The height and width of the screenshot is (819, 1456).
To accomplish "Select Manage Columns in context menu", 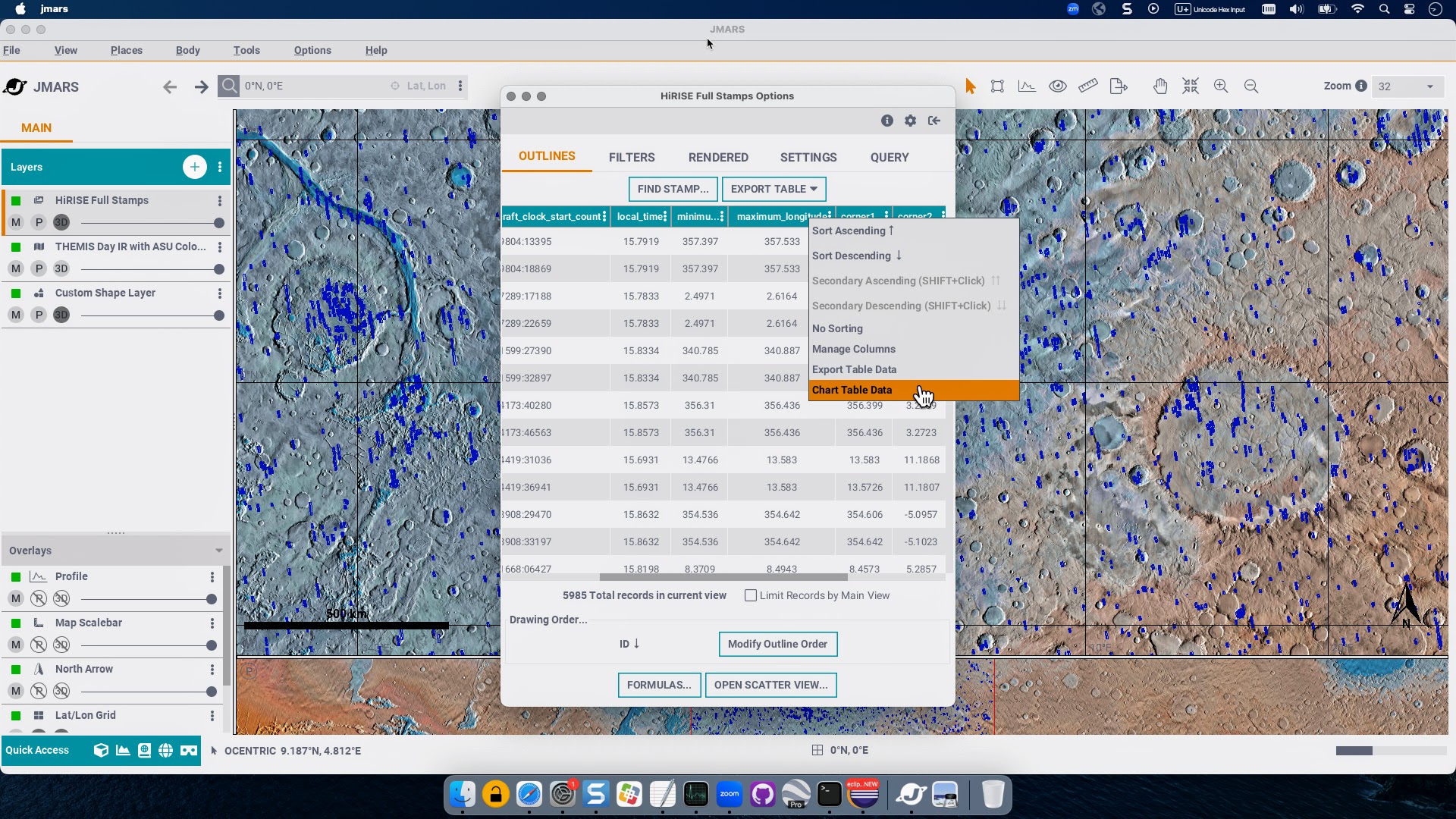I will 914,349.
